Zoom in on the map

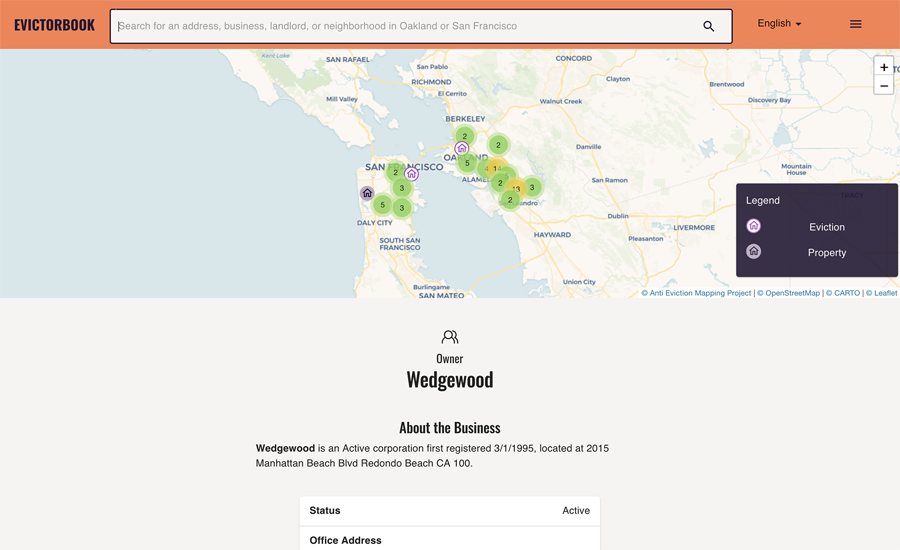tap(884, 67)
